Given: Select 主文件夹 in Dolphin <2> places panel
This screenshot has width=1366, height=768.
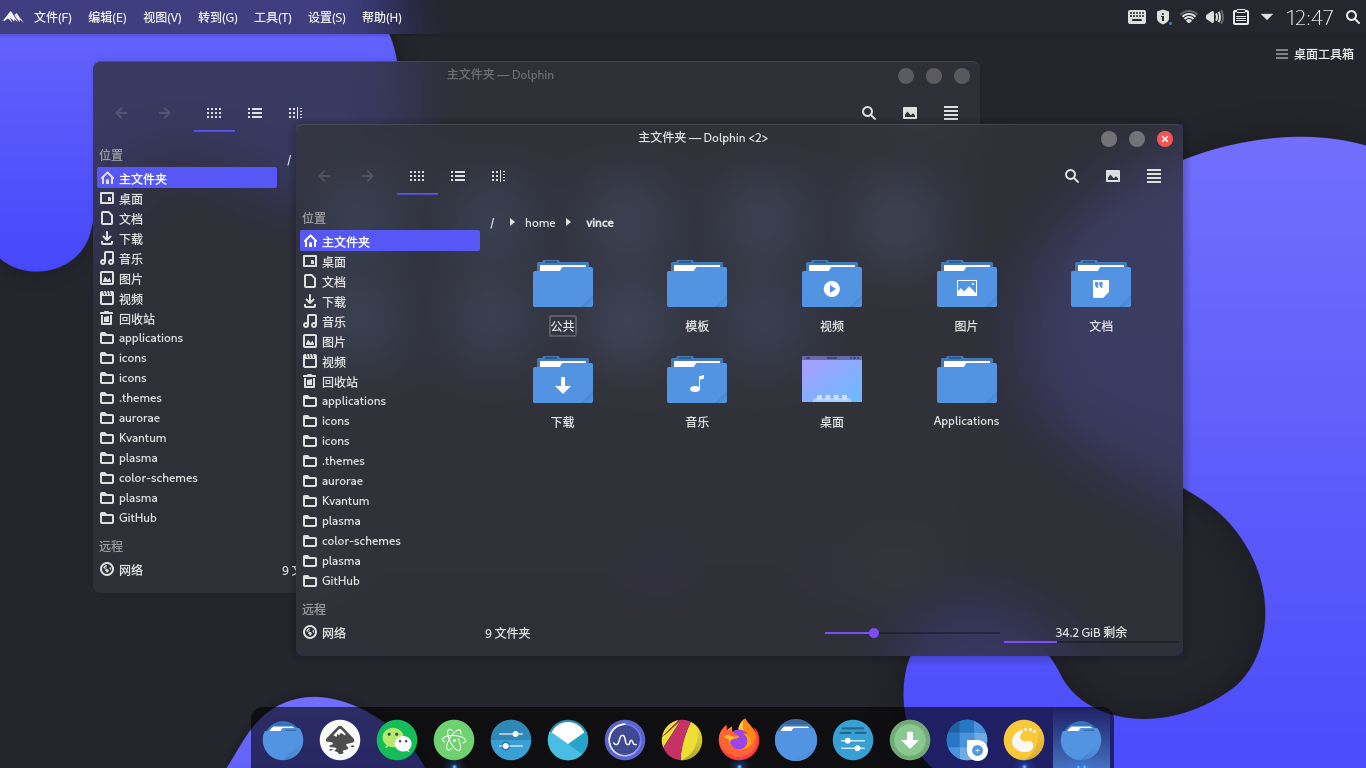Looking at the screenshot, I should (x=390, y=241).
